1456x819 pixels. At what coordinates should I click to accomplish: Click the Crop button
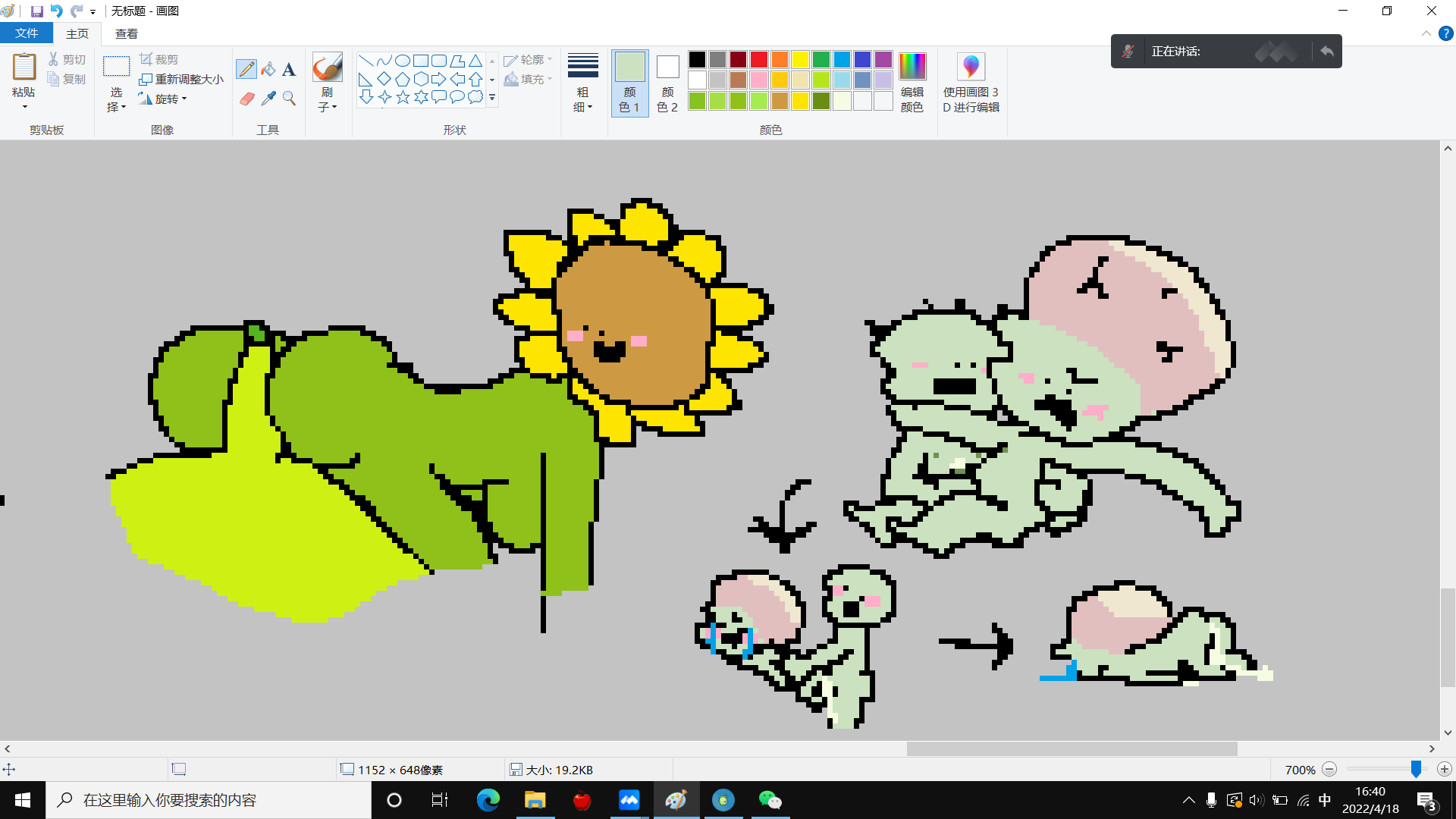(159, 59)
